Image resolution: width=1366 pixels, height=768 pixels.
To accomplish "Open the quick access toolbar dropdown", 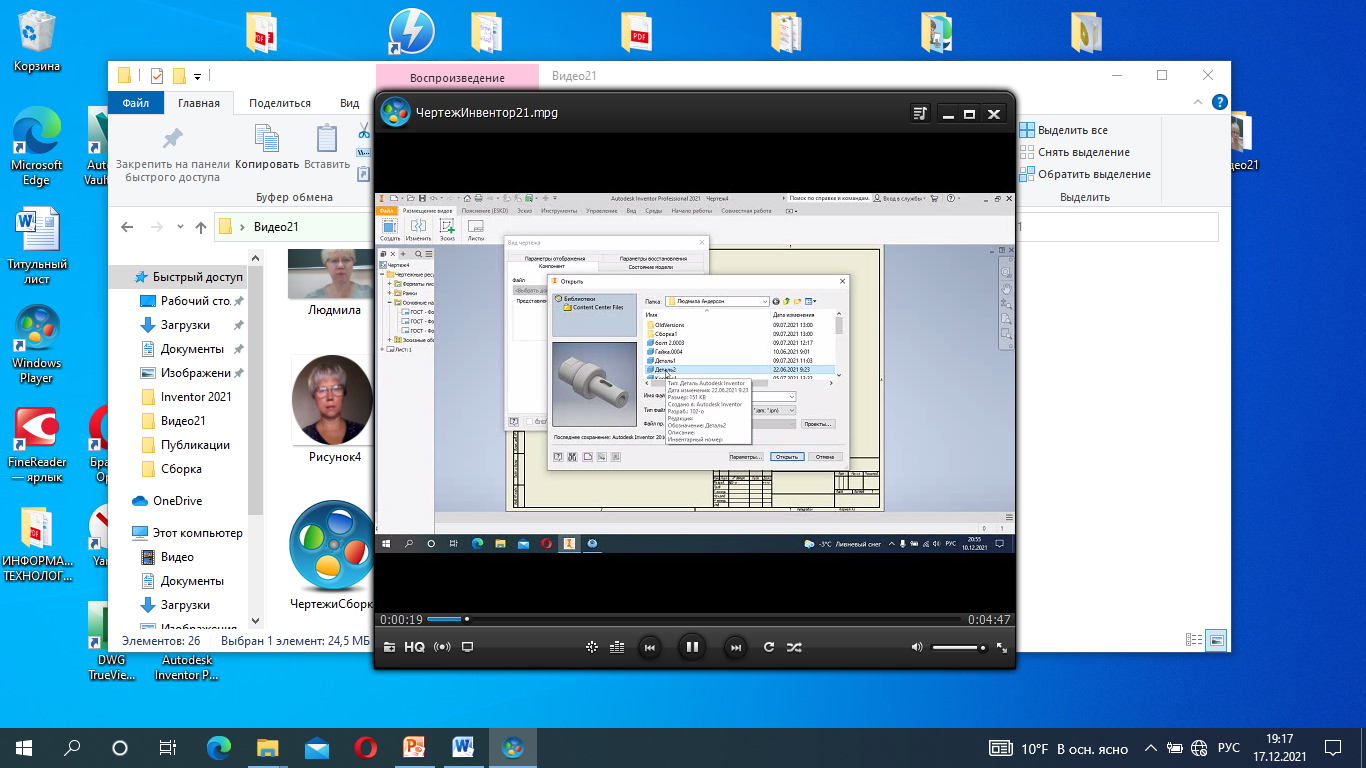I will point(198,76).
